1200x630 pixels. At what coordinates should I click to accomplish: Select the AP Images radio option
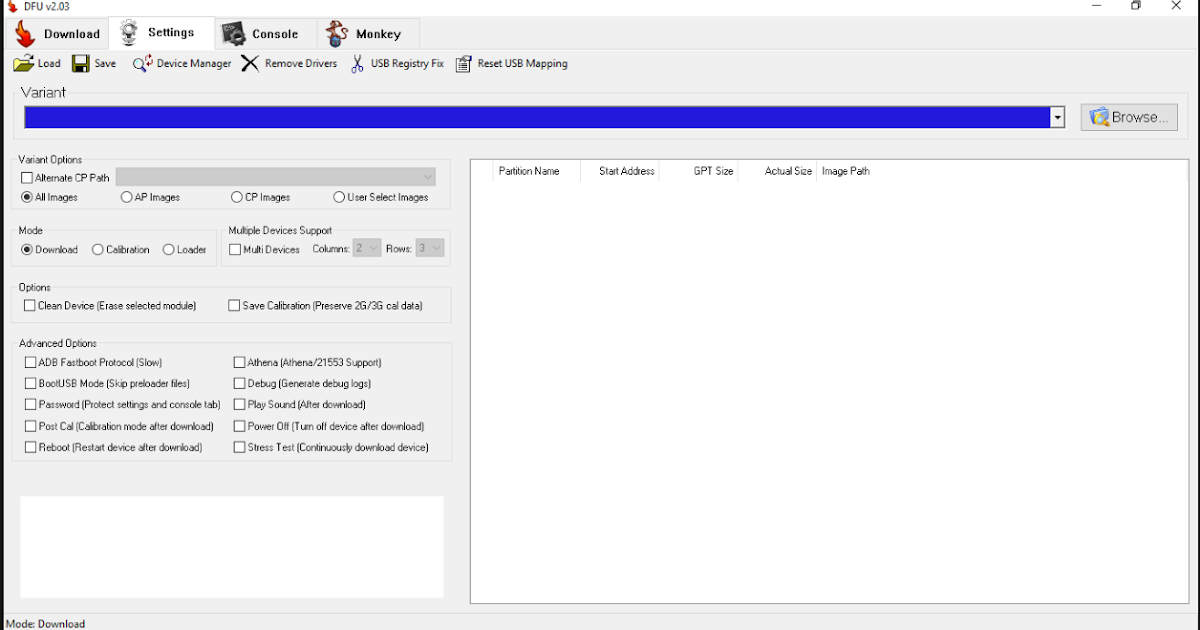128,197
